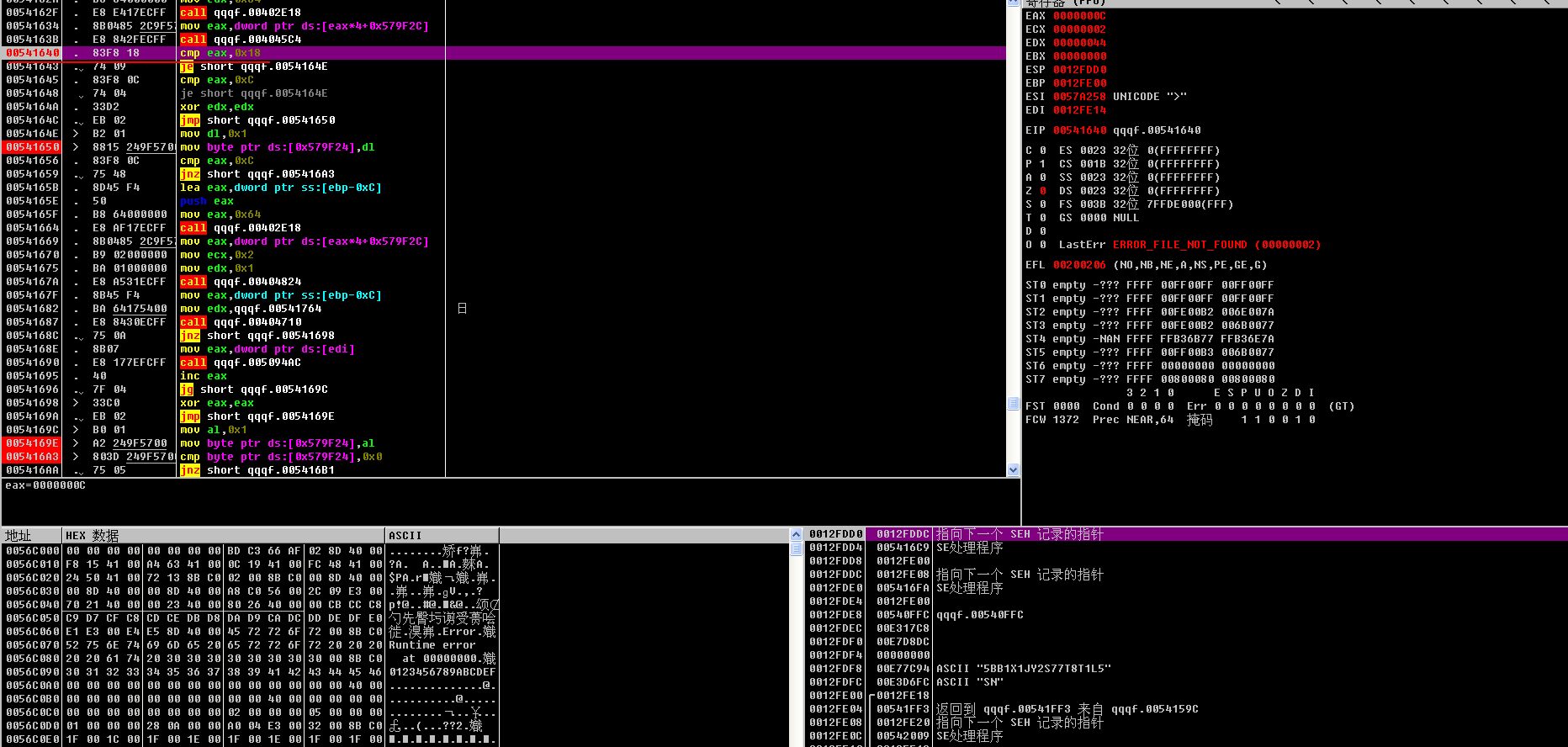The height and width of the screenshot is (747, 1568).
Task: Select the EDI register value 0012FE14
Action: pos(1079,110)
